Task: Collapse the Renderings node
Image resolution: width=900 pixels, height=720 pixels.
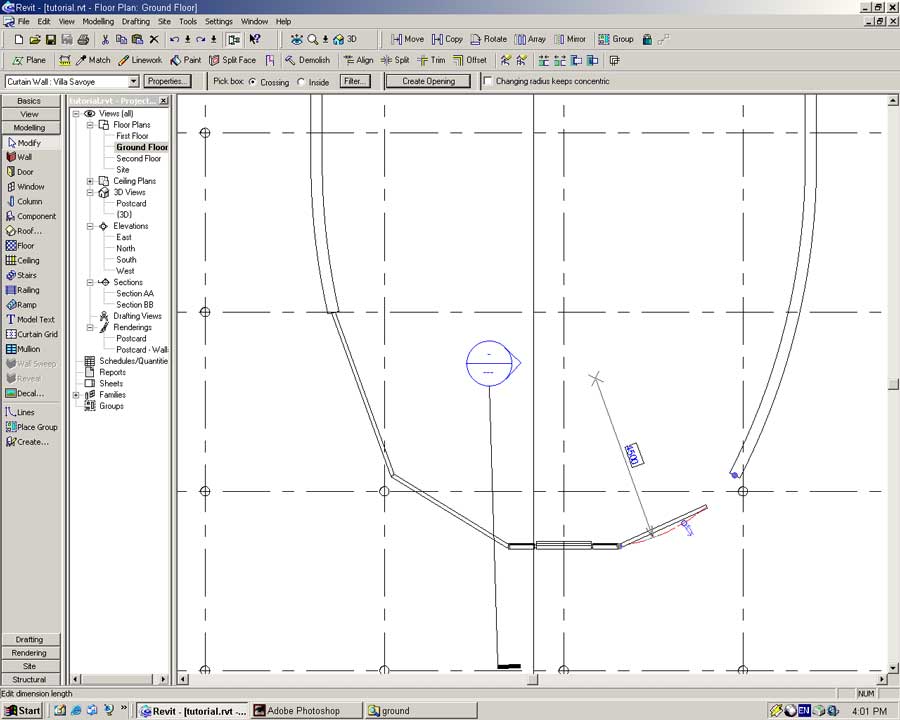Action: pos(90,327)
